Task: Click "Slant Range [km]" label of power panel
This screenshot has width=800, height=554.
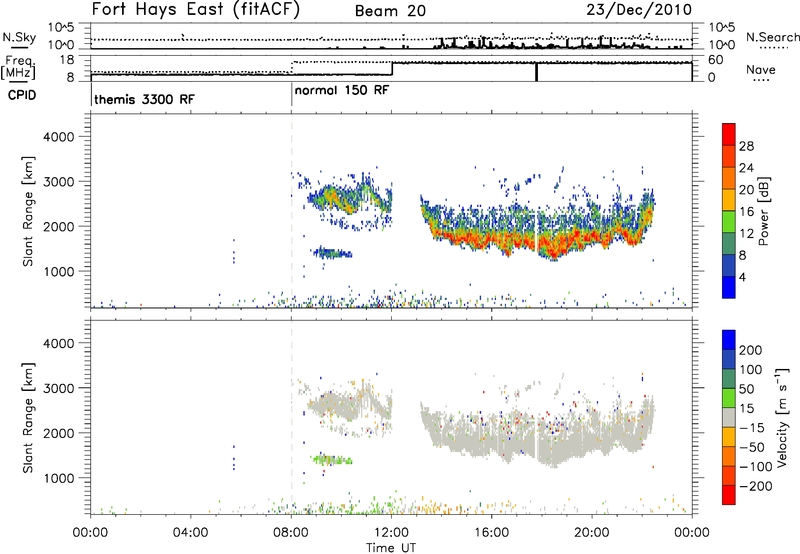Action: (x=28, y=211)
